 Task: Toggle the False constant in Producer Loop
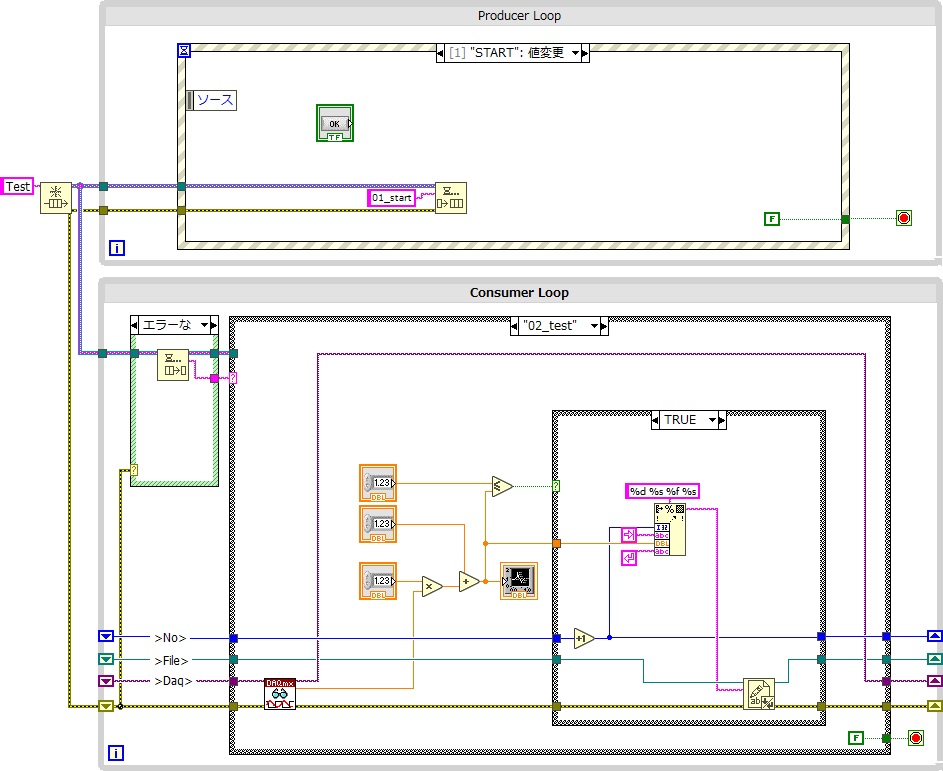pos(770,217)
